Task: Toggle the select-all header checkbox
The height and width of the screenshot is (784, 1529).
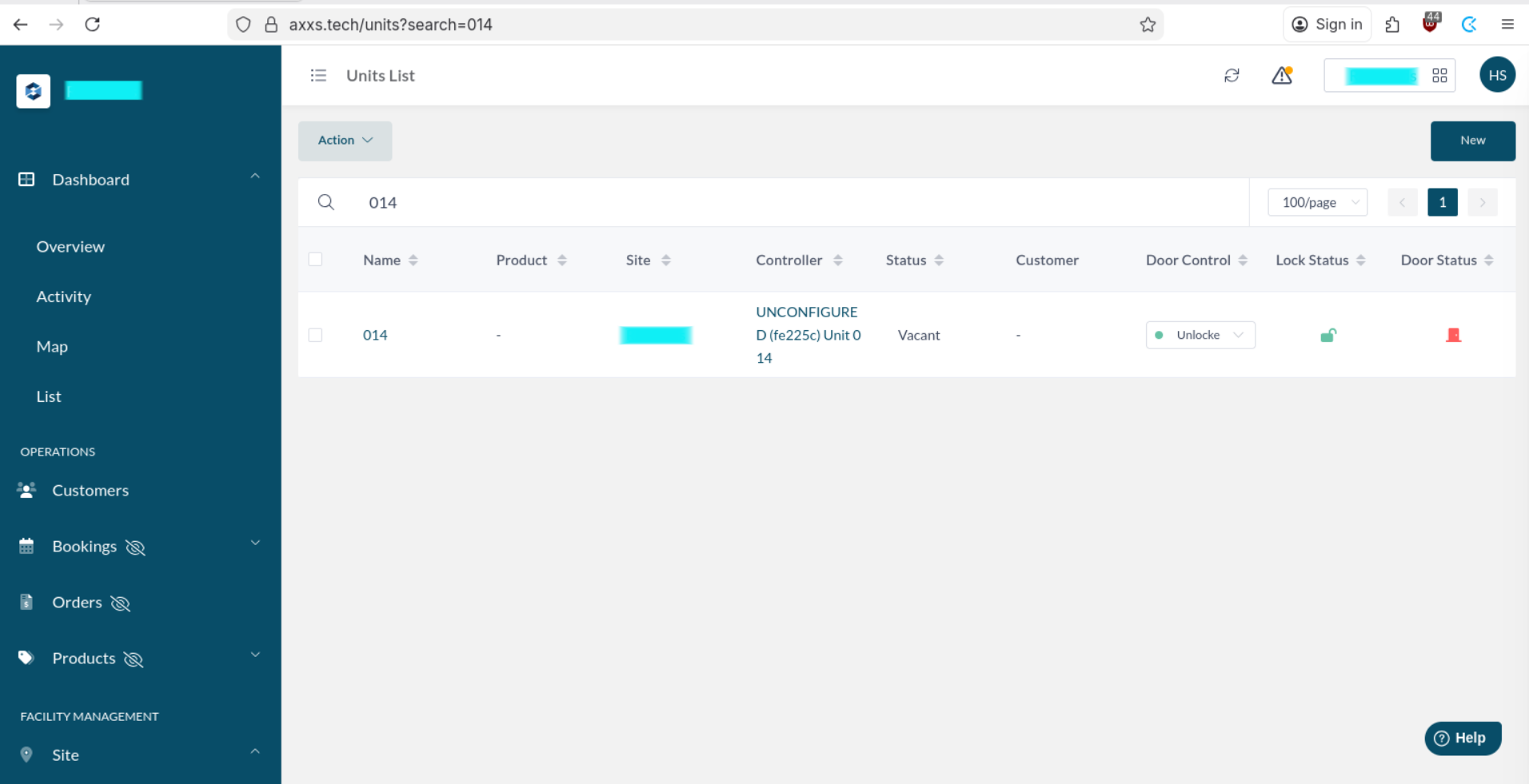Action: point(315,259)
